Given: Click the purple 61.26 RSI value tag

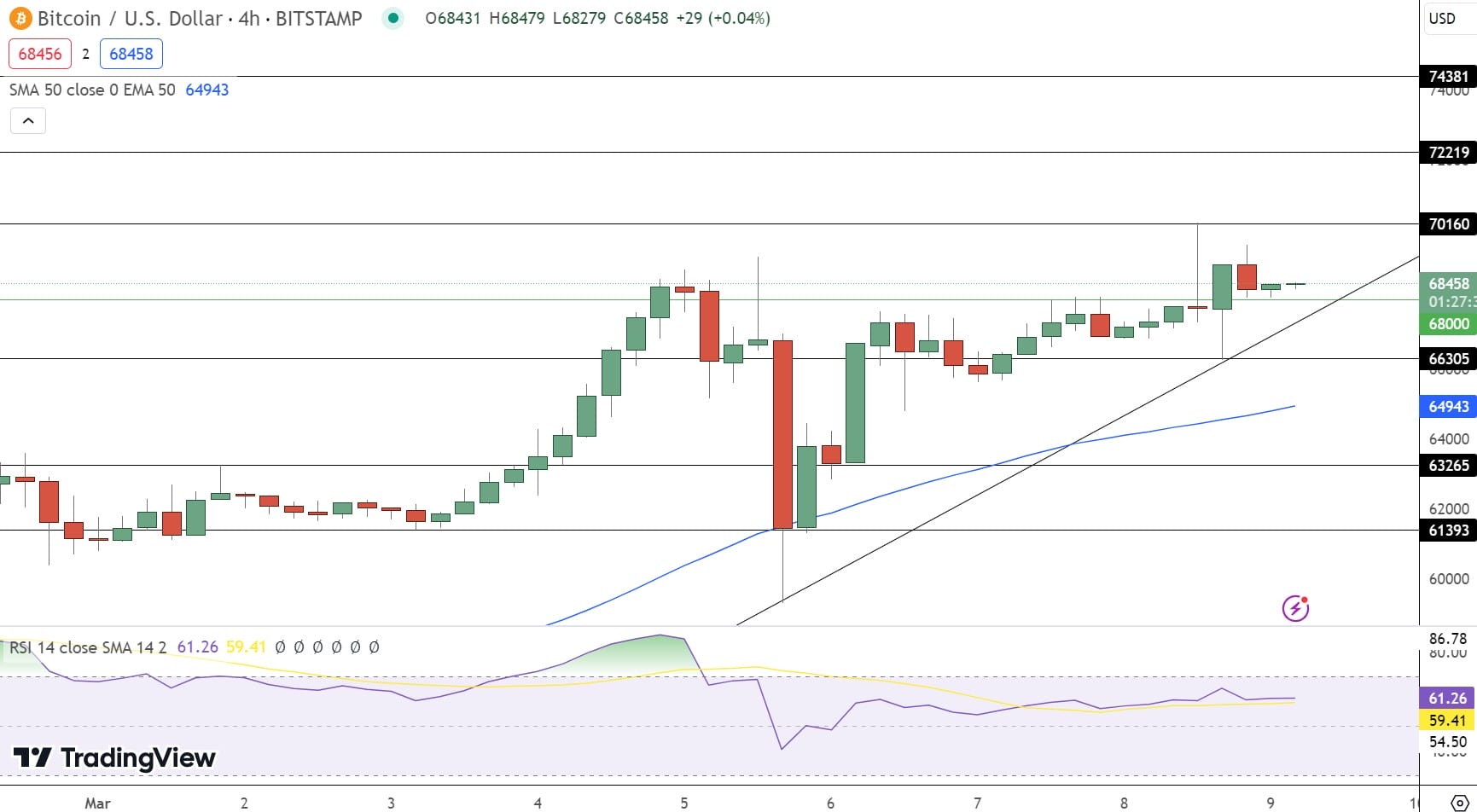Looking at the screenshot, I should [x=1445, y=698].
